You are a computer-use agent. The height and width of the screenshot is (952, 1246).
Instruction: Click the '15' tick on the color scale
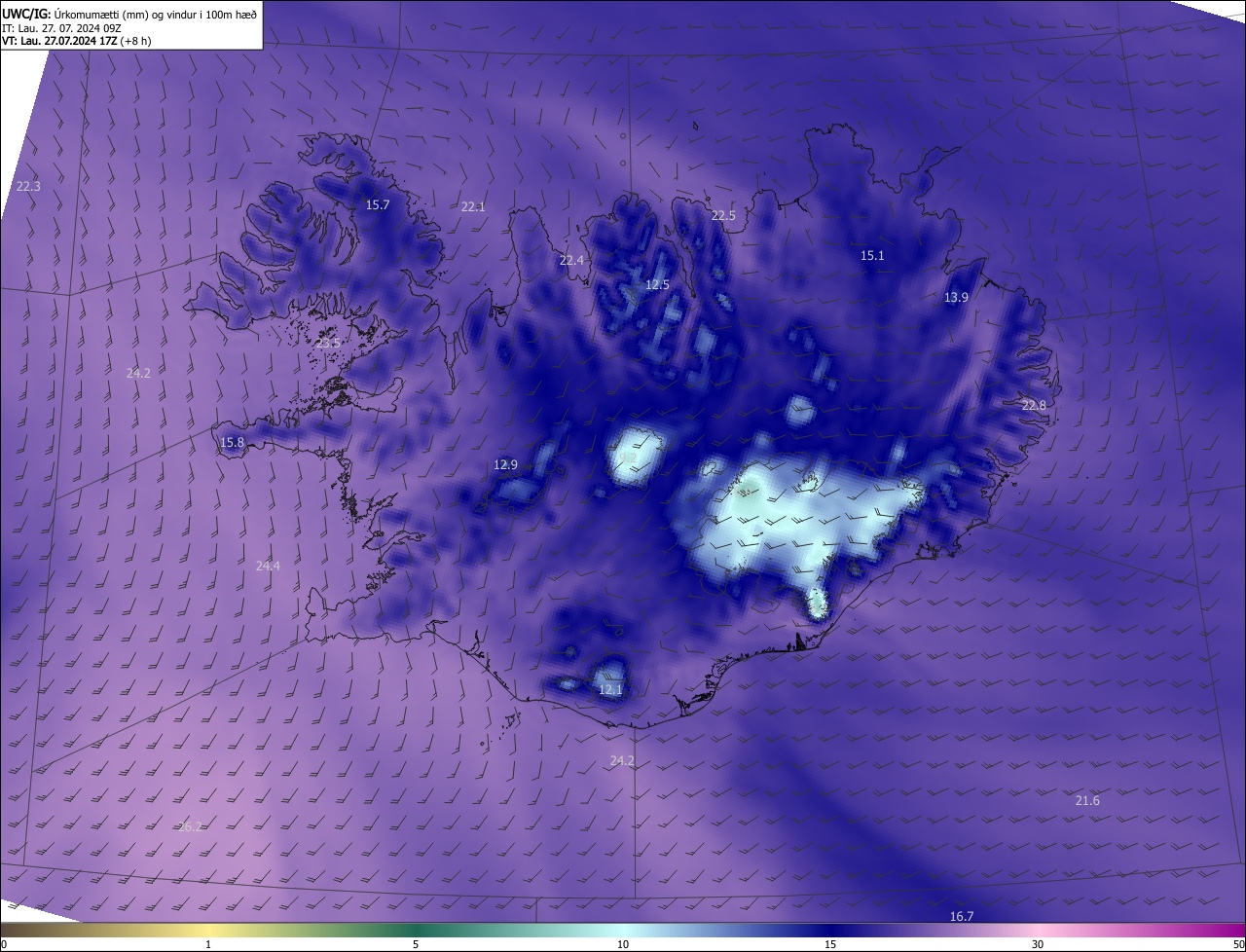[830, 944]
